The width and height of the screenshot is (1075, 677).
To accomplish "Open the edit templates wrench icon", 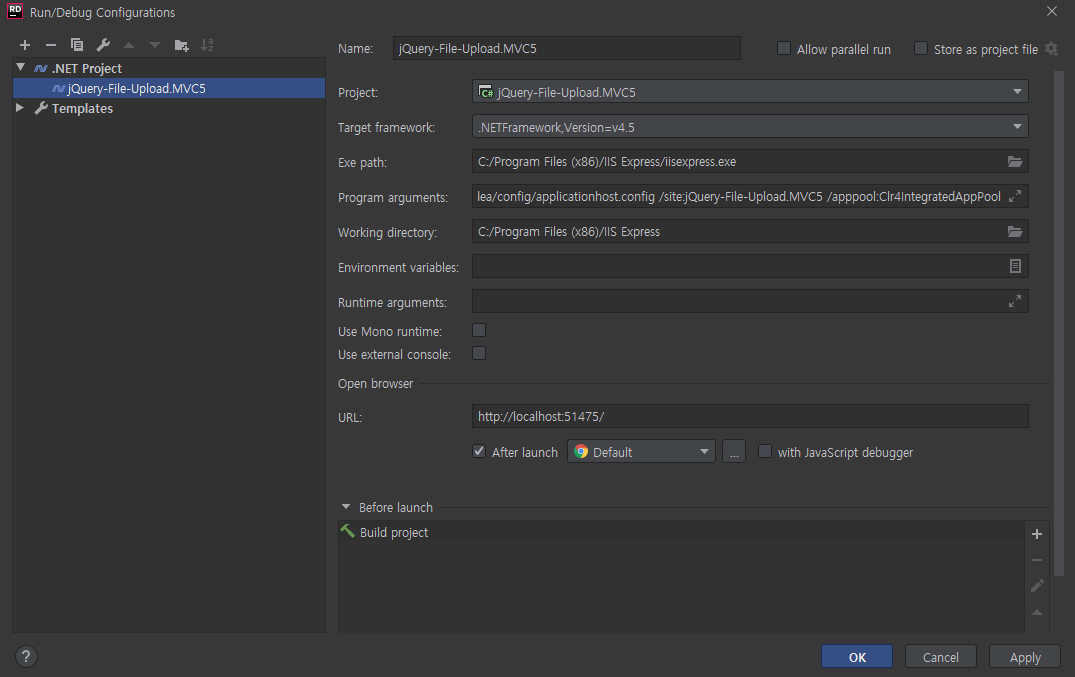I will click(x=103, y=45).
